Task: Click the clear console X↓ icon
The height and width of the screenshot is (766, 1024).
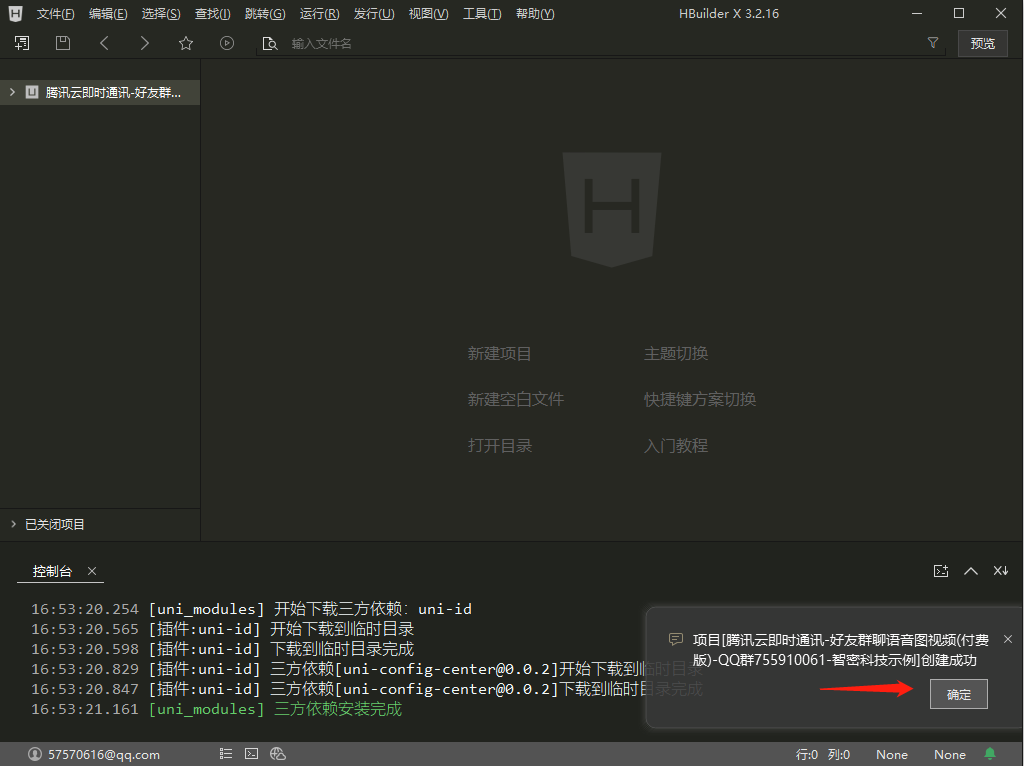Action: click(1000, 571)
